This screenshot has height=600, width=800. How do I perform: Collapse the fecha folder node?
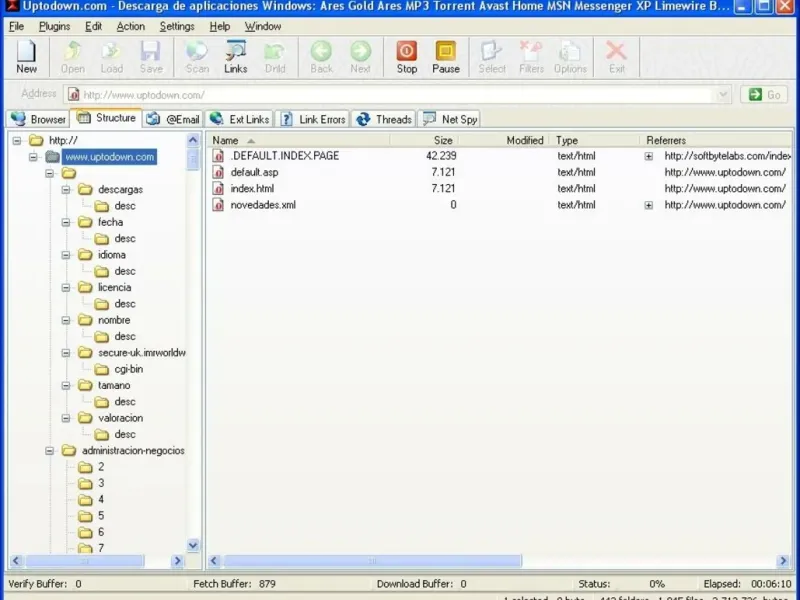click(x=66, y=222)
